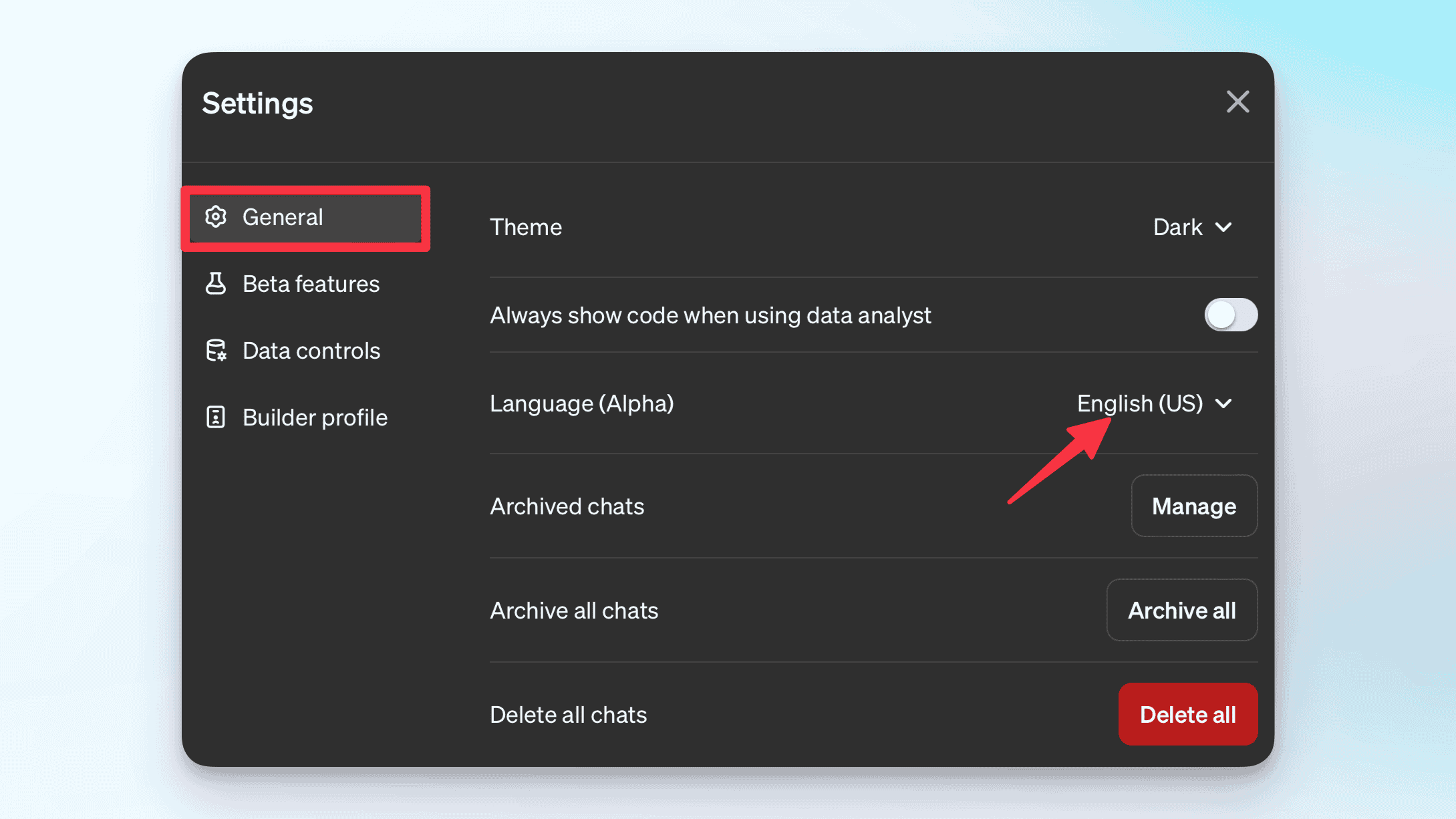Screen dimensions: 1456x819
Task: Click the Language (Alpha) label
Action: pyautogui.click(x=581, y=404)
